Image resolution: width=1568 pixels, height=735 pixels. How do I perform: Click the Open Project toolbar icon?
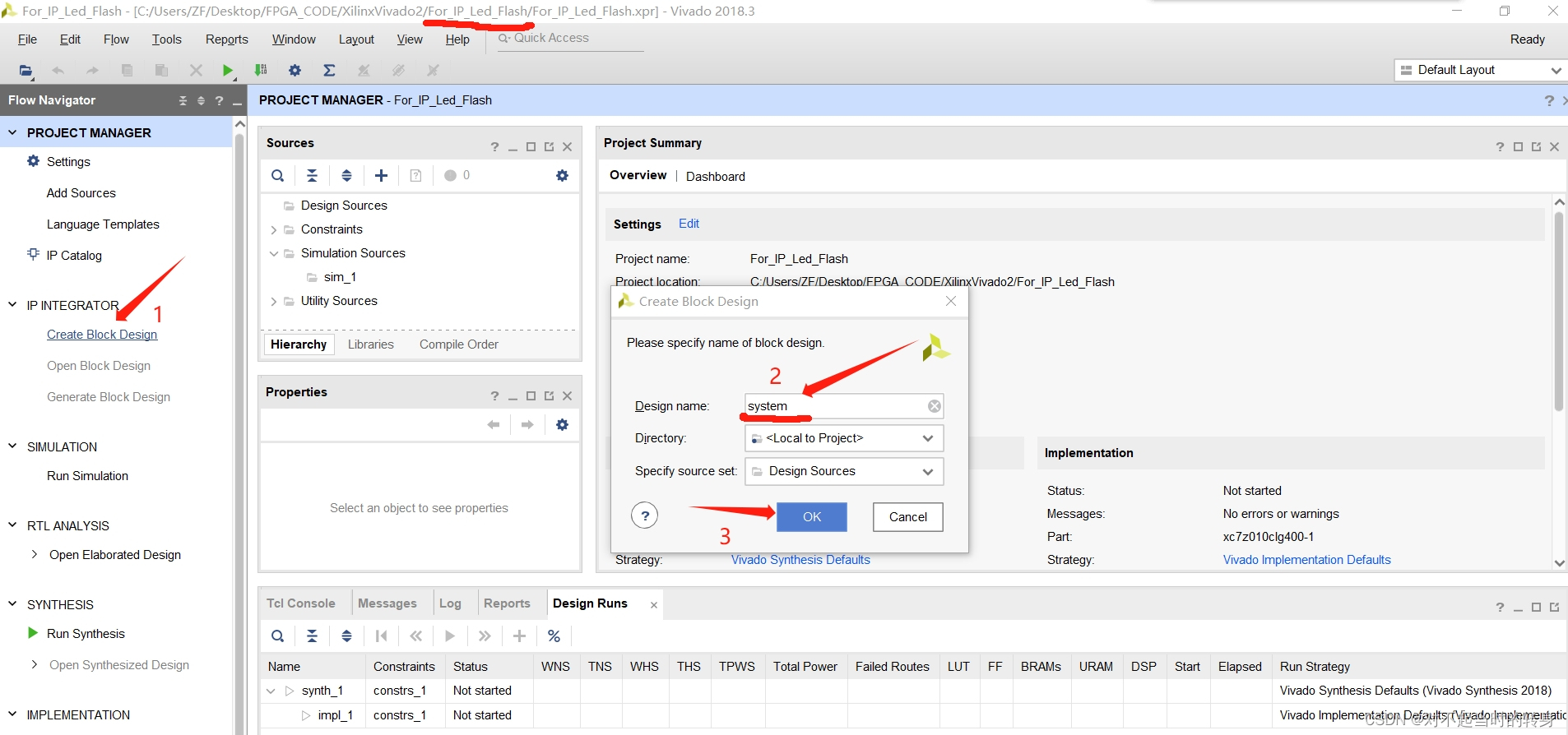point(26,71)
